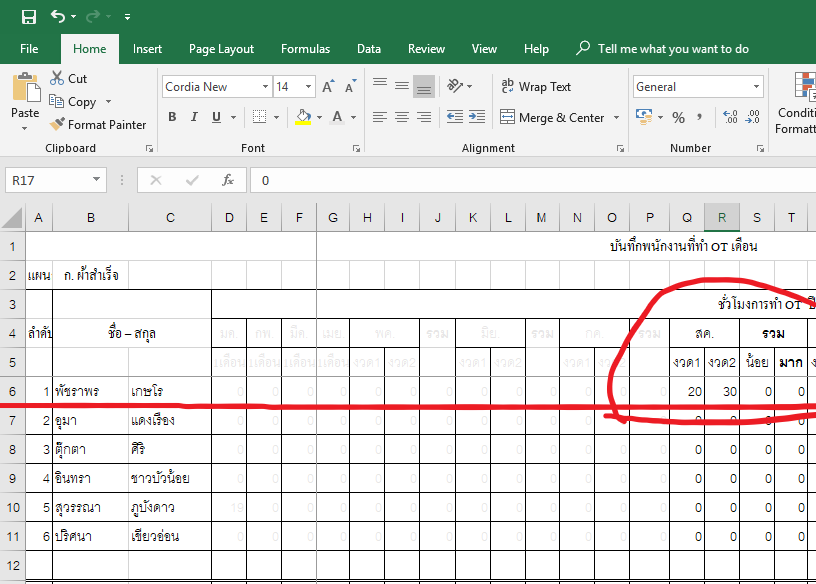816x584 pixels.
Task: Click the Cut scissors icon
Action: [x=57, y=78]
